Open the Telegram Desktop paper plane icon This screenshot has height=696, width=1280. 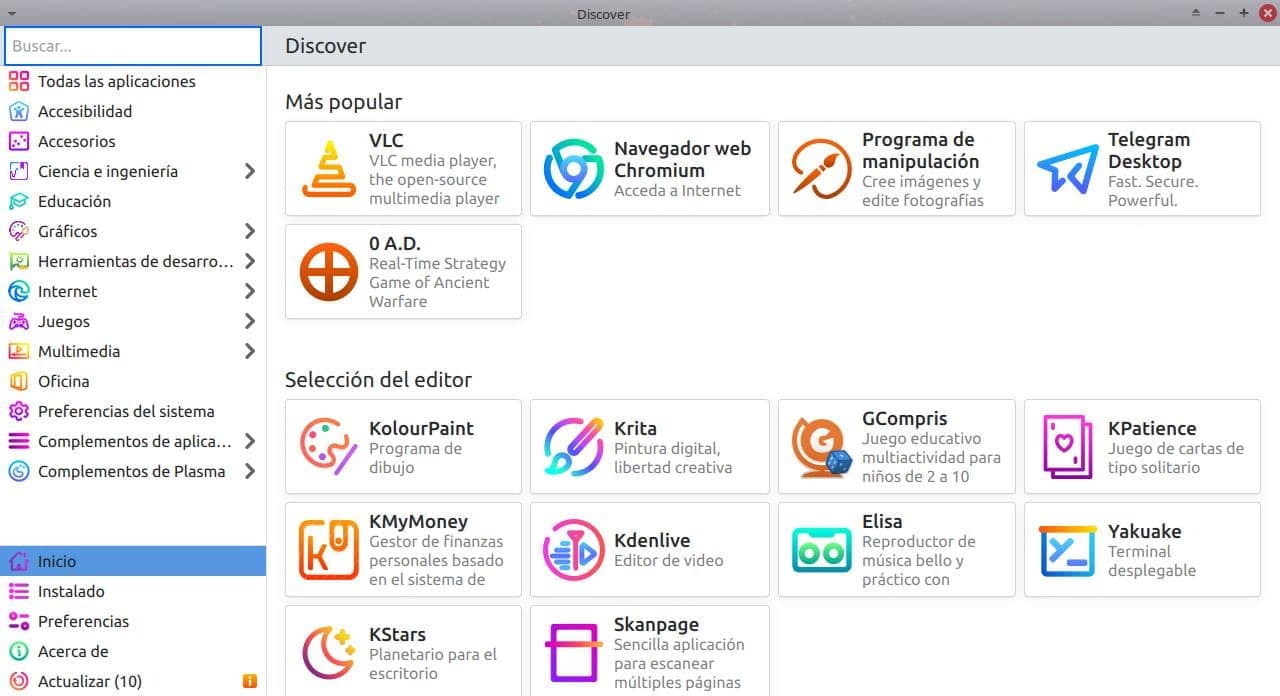1067,169
